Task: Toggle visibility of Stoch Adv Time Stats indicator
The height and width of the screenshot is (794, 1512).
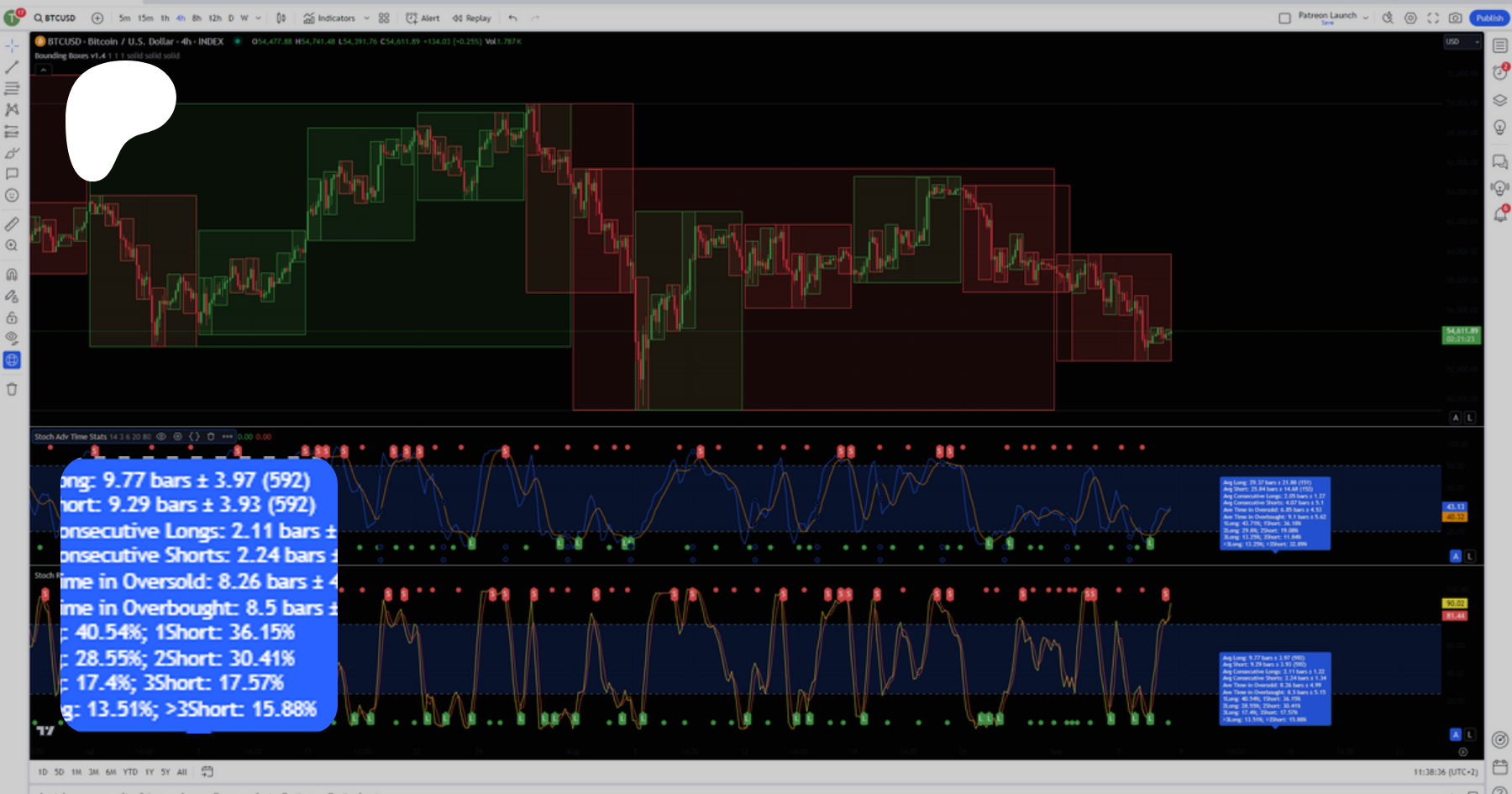Action: (x=161, y=436)
